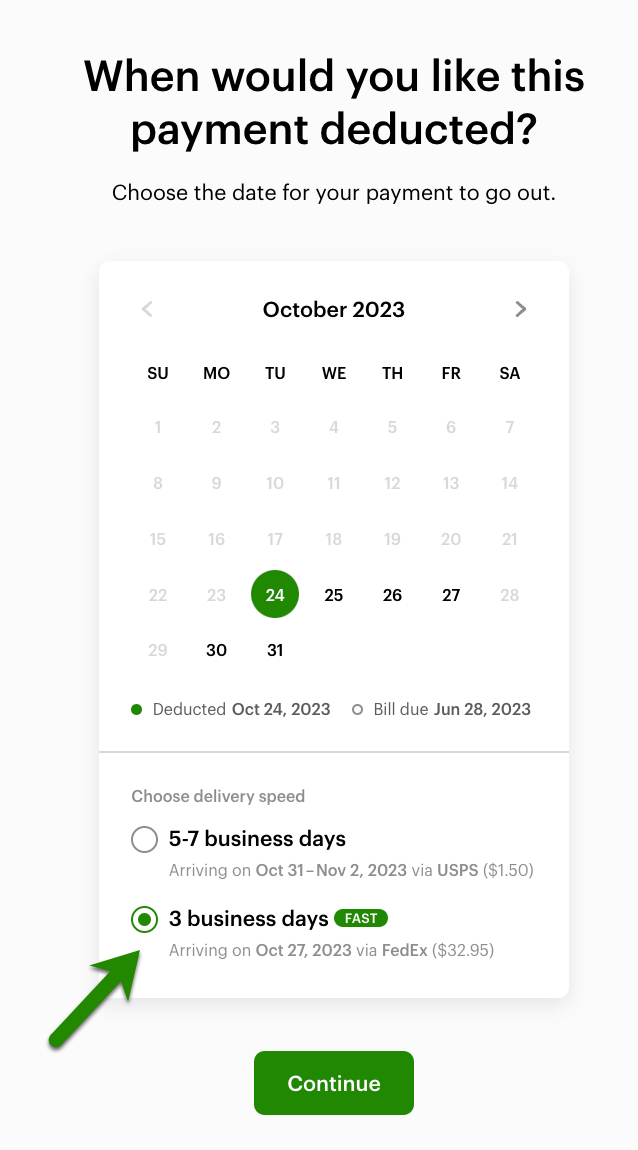Click the Bill due legend circle
This screenshot has width=638, height=1150.
tap(358, 710)
